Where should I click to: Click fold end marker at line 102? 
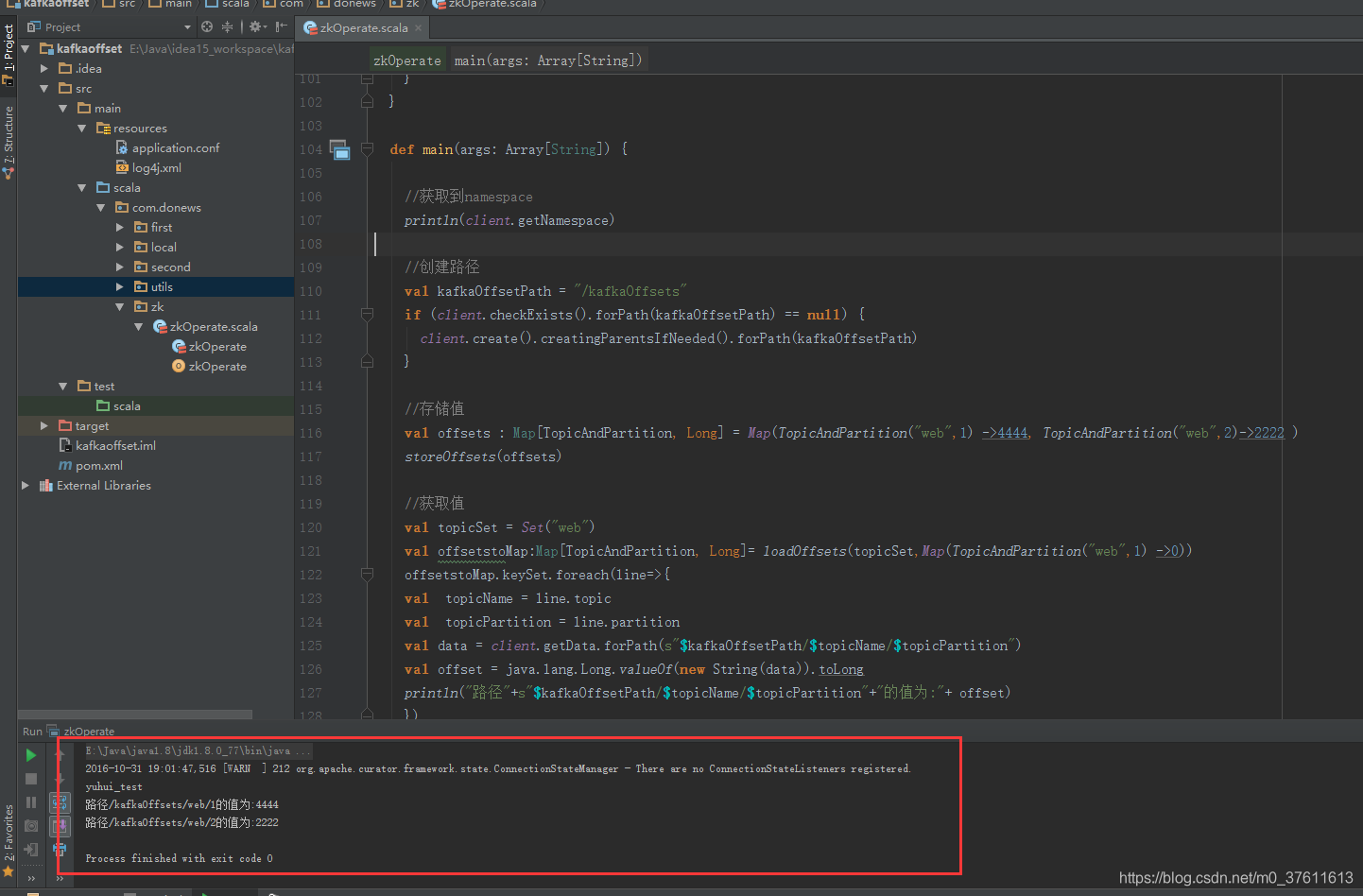pyautogui.click(x=367, y=102)
